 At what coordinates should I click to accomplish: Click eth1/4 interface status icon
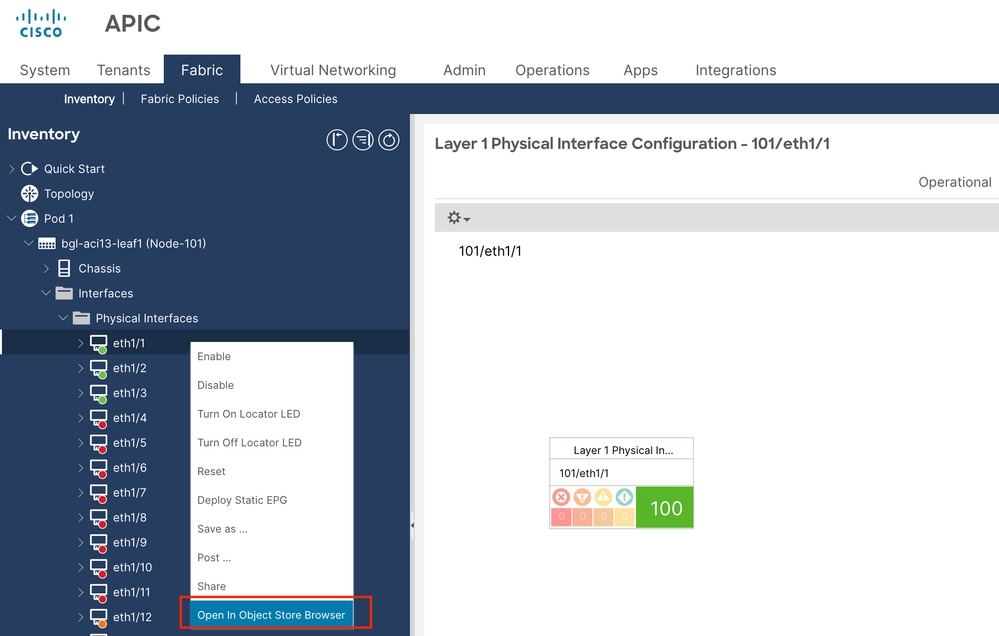pyautogui.click(x=99, y=418)
